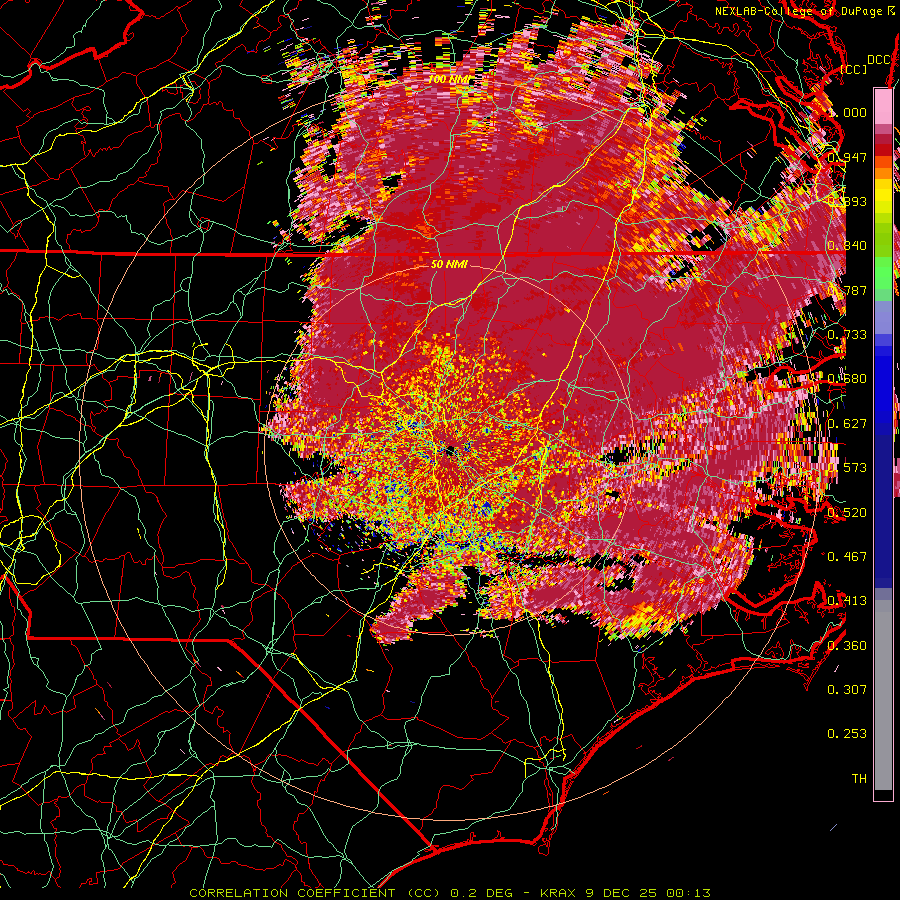Pick the bright green color bar segment
This screenshot has height=900, width=900.
[x=883, y=272]
